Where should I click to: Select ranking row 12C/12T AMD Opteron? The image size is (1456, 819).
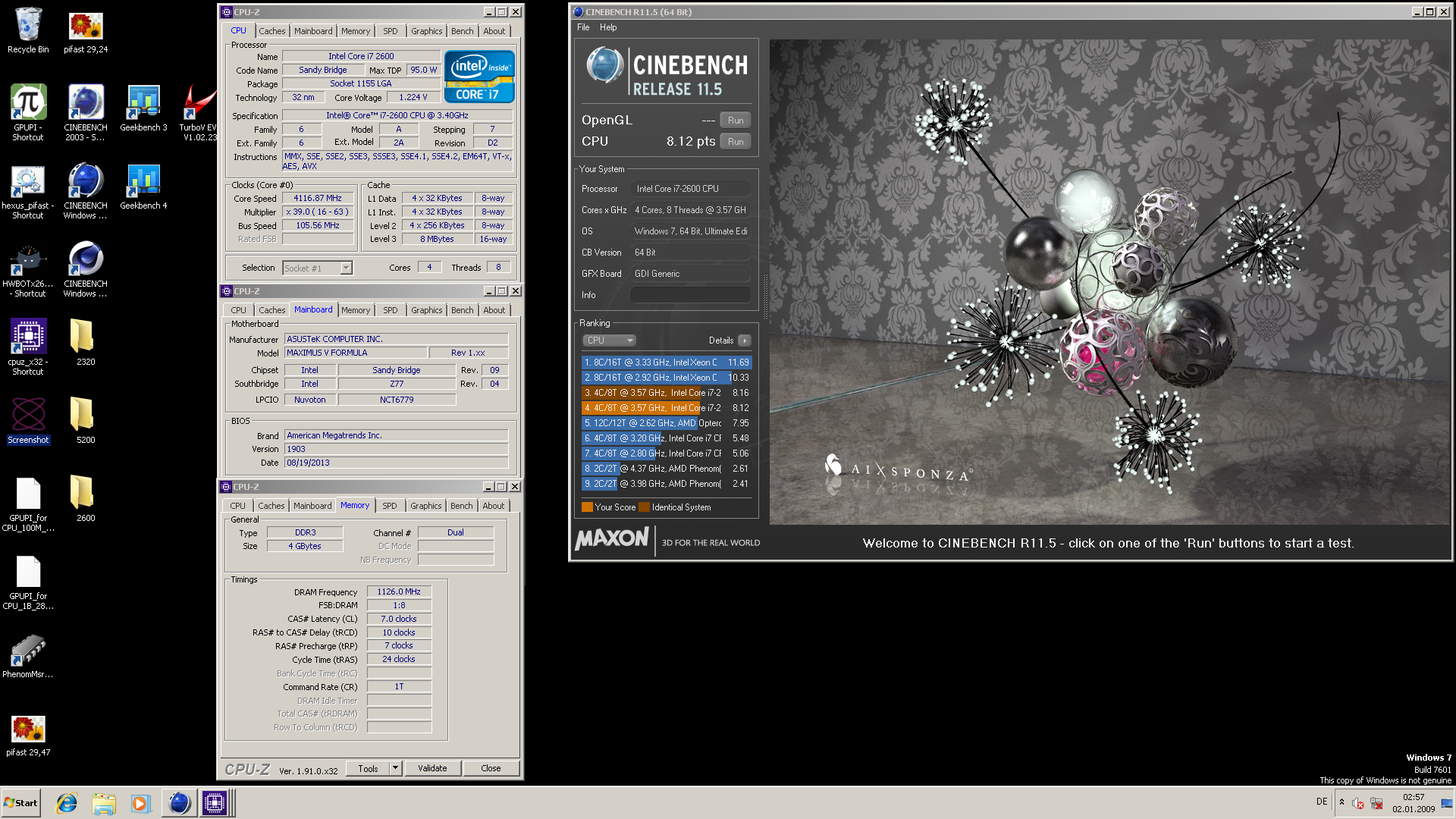point(667,423)
